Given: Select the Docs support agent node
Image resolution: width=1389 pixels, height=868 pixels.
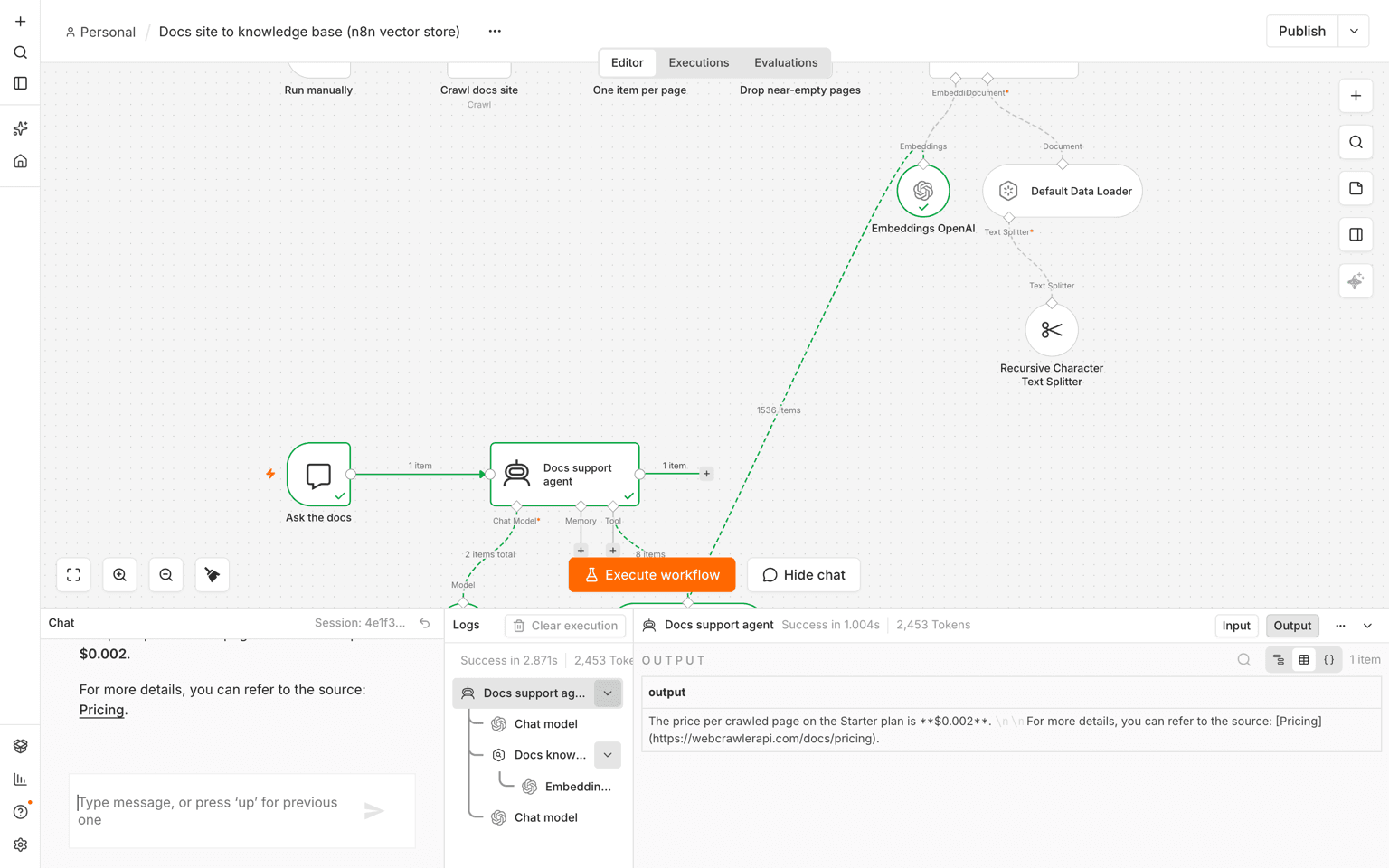Looking at the screenshot, I should click(x=565, y=474).
